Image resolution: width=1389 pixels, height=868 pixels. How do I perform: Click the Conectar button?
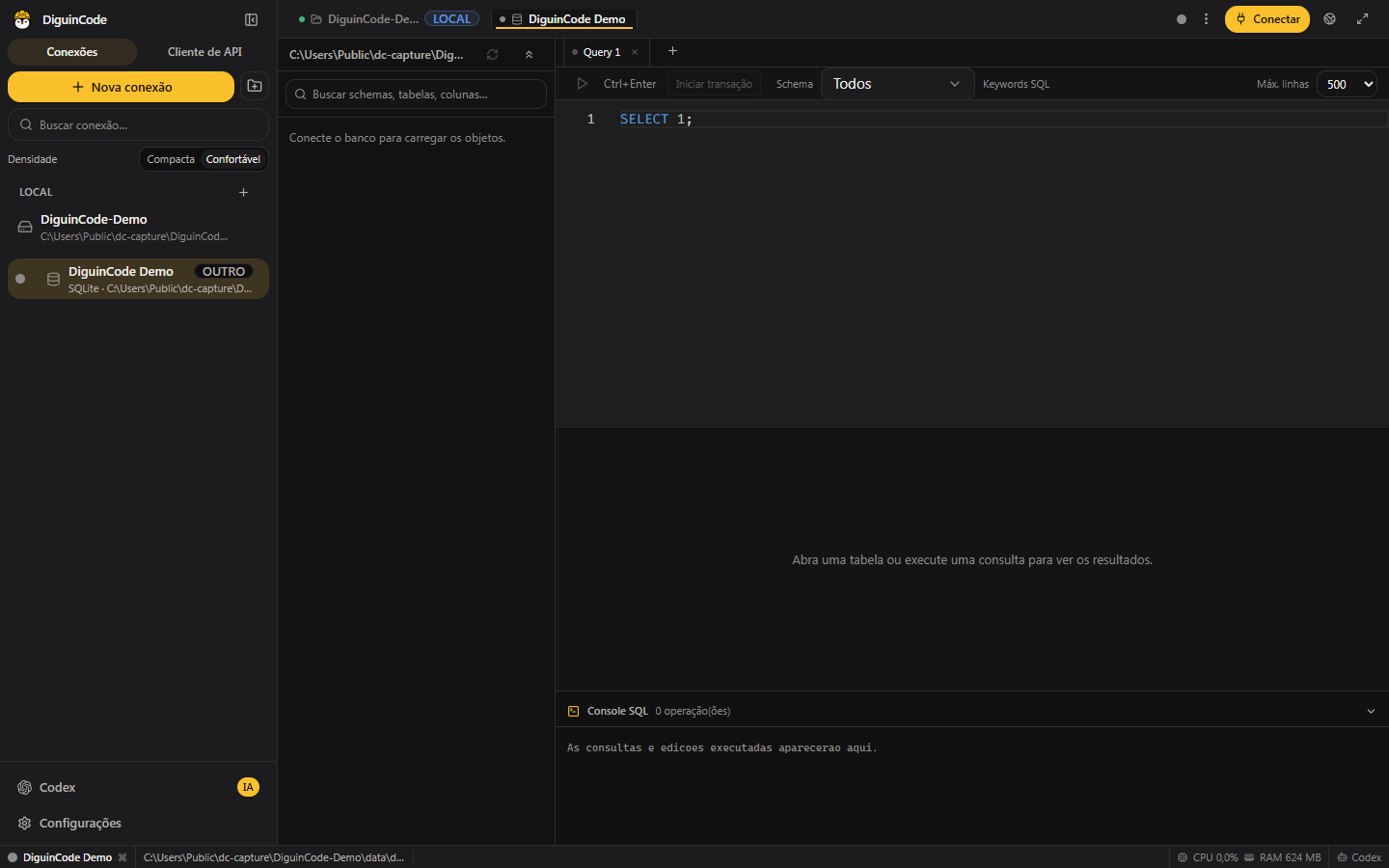(1267, 19)
